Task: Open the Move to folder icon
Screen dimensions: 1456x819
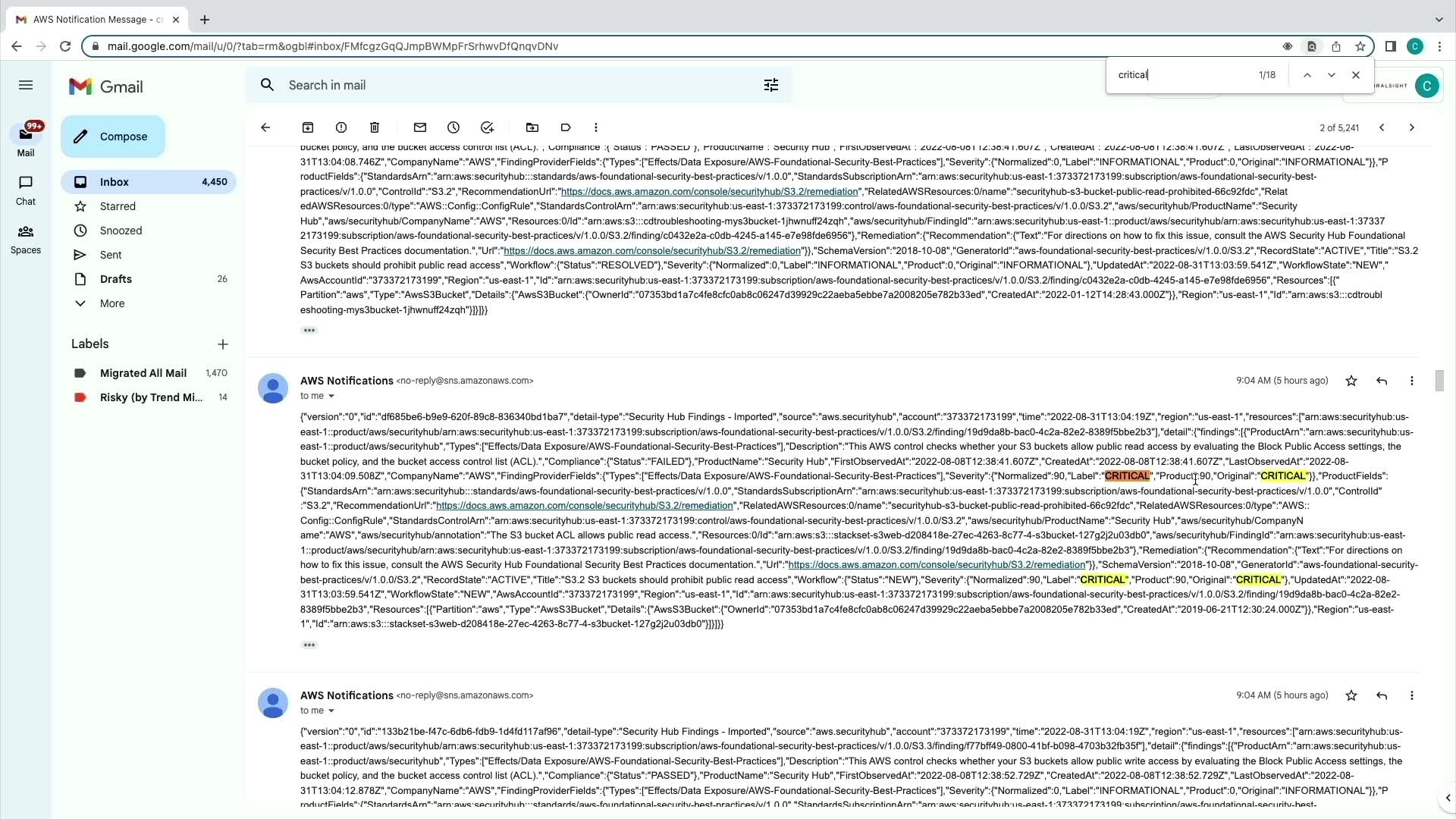Action: (532, 127)
